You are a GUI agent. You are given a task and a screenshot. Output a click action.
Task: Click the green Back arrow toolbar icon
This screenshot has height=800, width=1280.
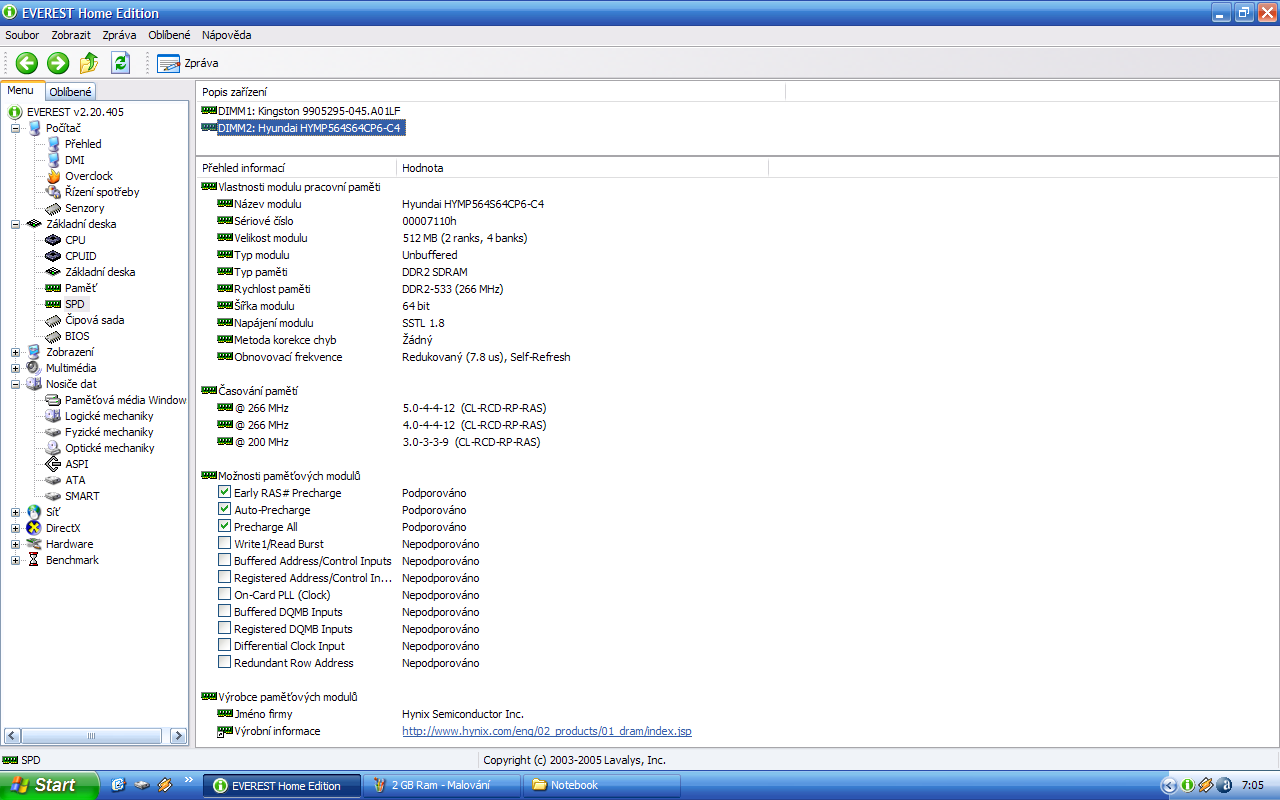pos(27,63)
